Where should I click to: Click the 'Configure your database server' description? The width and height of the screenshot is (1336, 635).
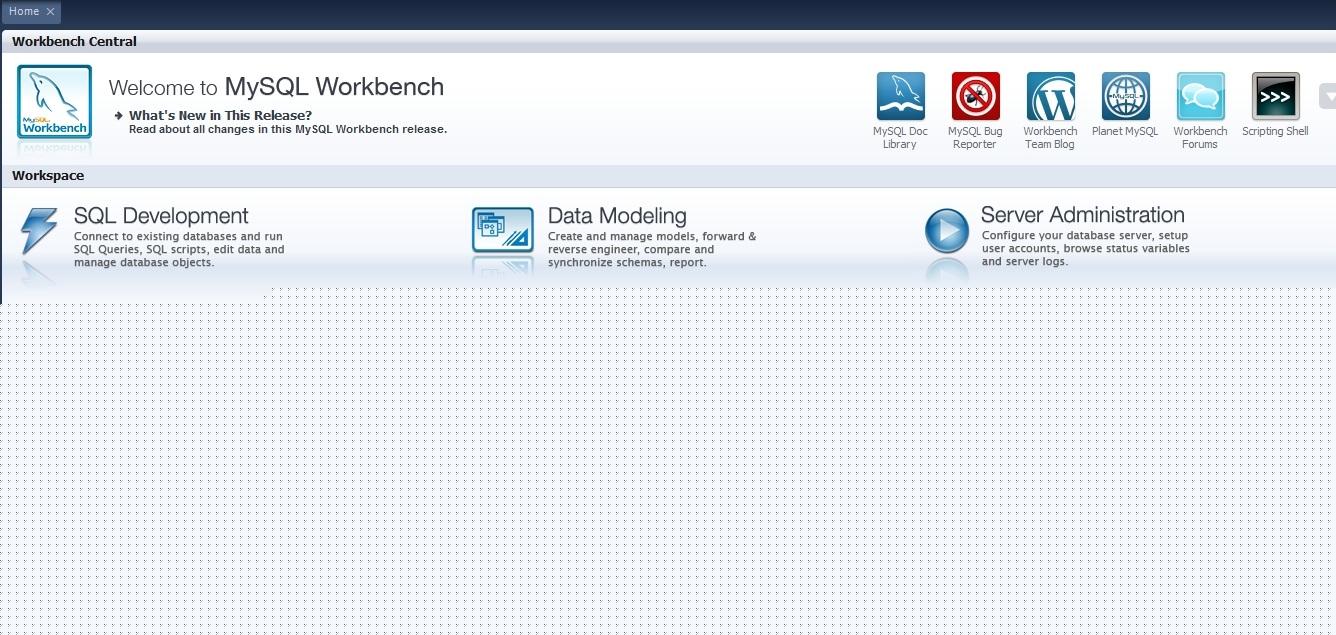(x=1085, y=249)
